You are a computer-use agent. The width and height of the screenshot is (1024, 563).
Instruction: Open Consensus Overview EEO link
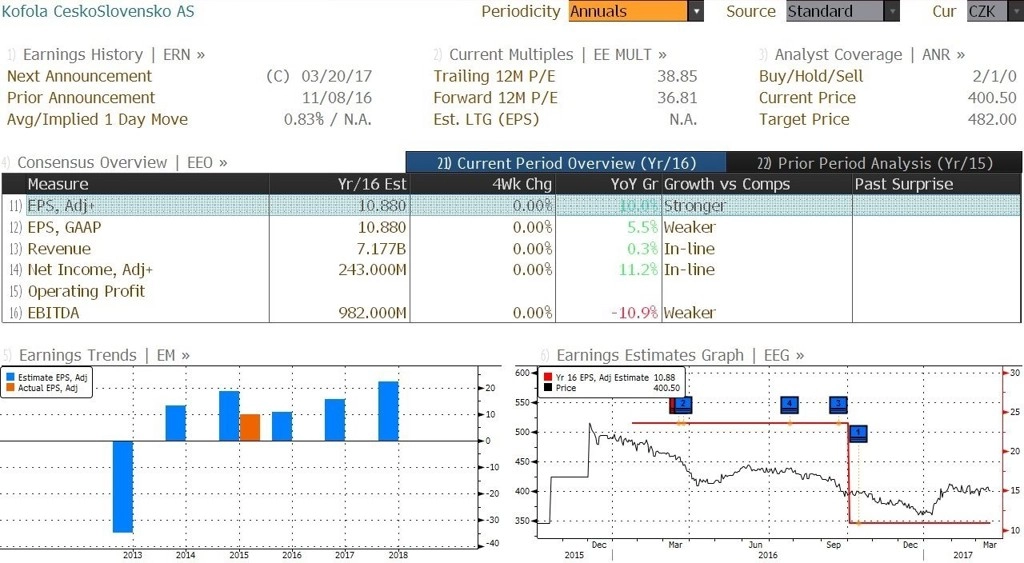[122, 163]
